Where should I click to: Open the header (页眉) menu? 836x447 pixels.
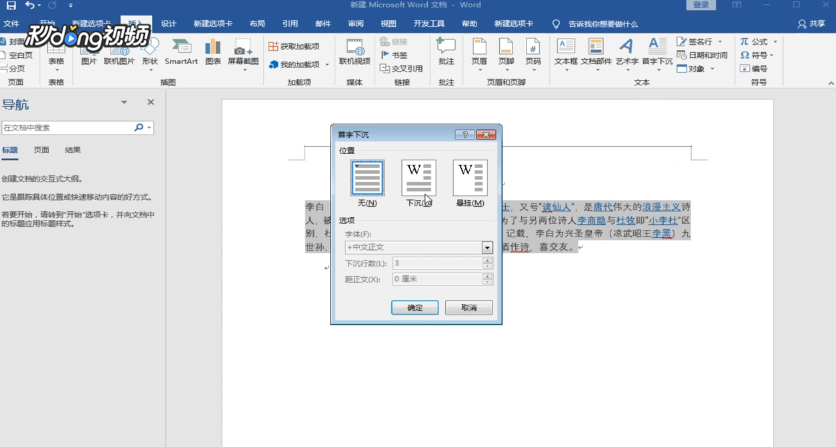coord(479,54)
